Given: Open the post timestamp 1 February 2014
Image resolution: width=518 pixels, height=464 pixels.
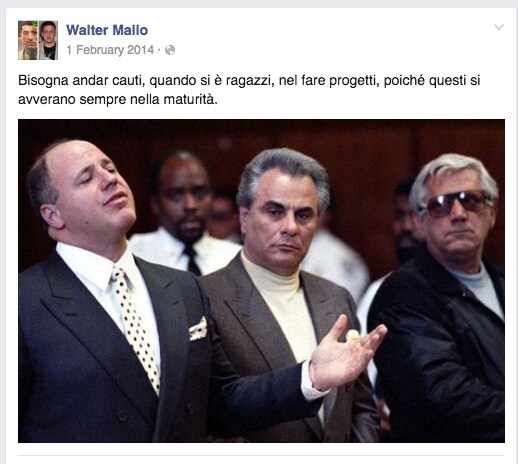Looking at the screenshot, I should [x=110, y=50].
